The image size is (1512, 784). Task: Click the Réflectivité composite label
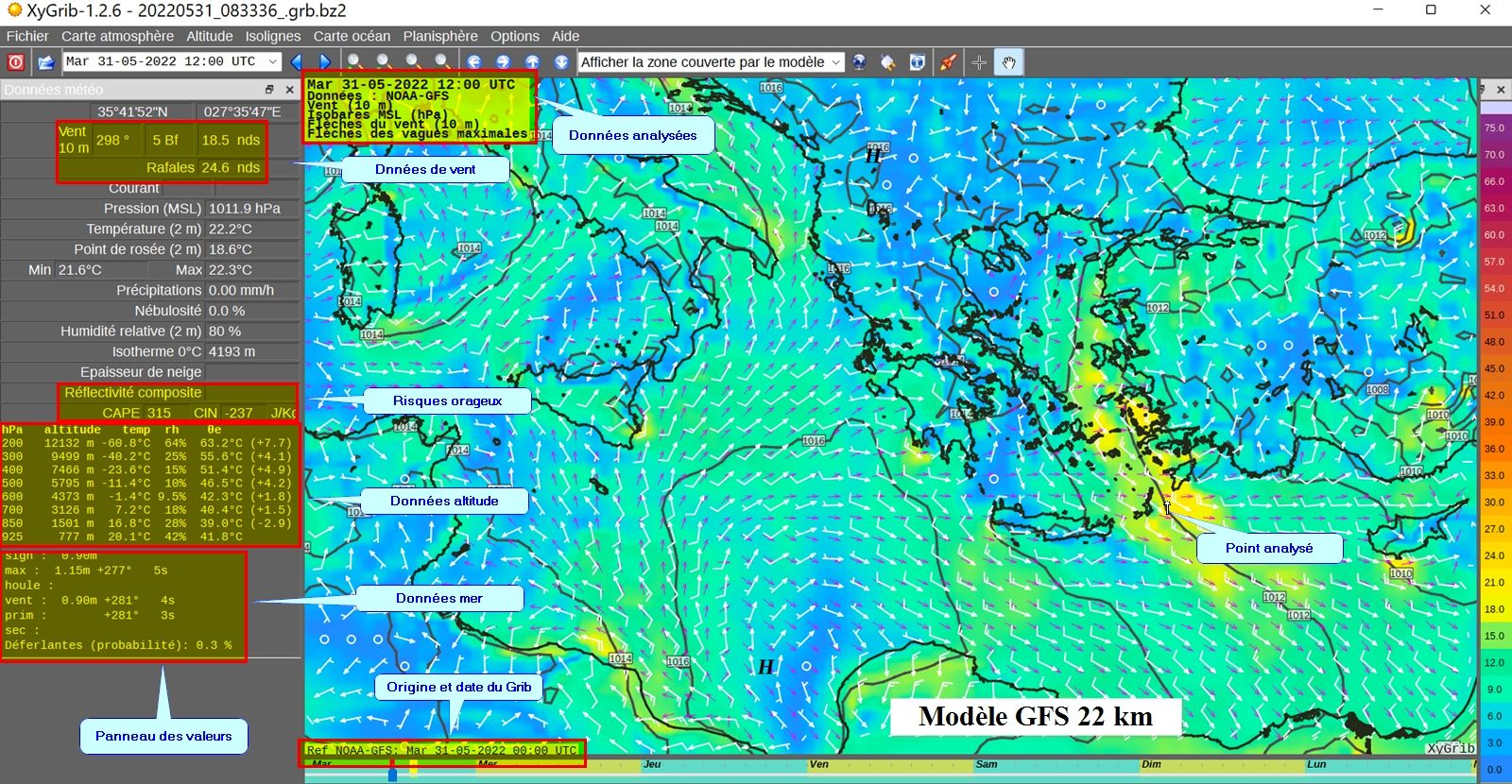pyautogui.click(x=133, y=392)
